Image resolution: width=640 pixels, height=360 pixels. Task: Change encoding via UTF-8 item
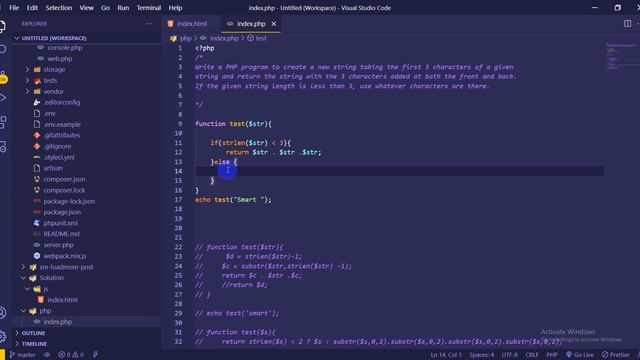509,355
